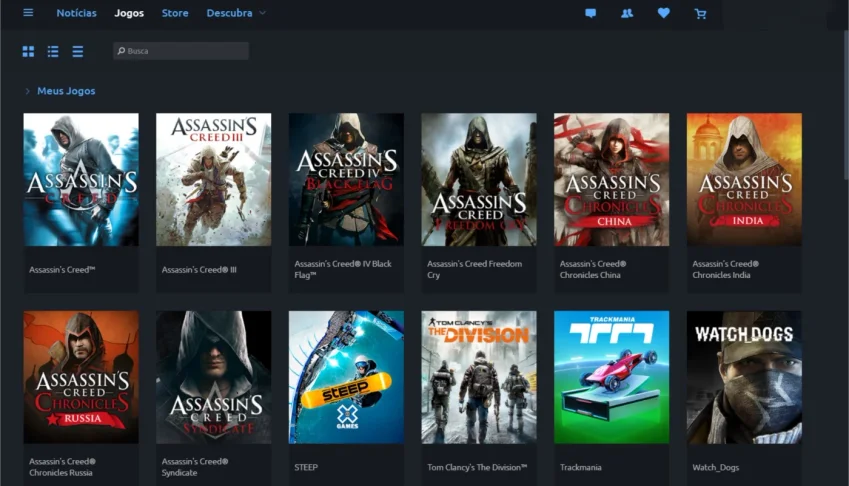Click "Assassin's Creed® Chronicles India" label
This screenshot has height=486, width=849.
(726, 270)
